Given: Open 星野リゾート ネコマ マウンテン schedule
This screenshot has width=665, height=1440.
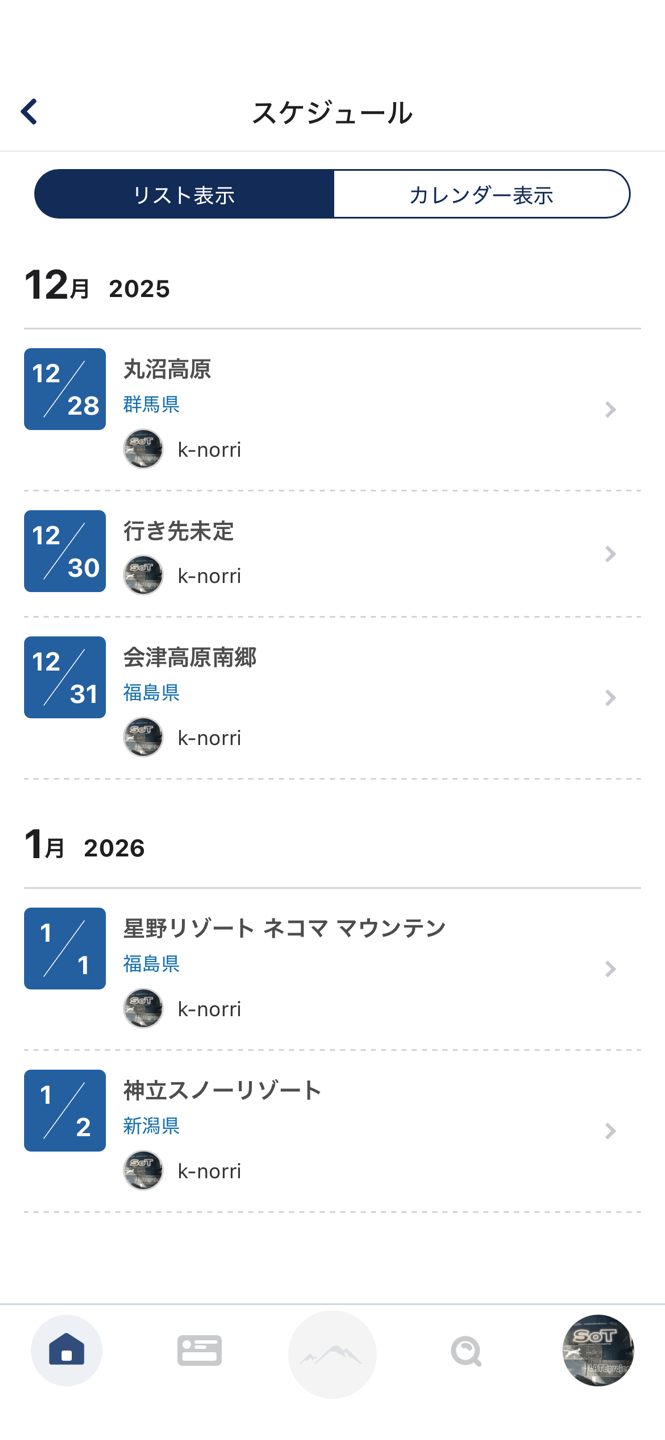Looking at the screenshot, I should click(x=284, y=928).
